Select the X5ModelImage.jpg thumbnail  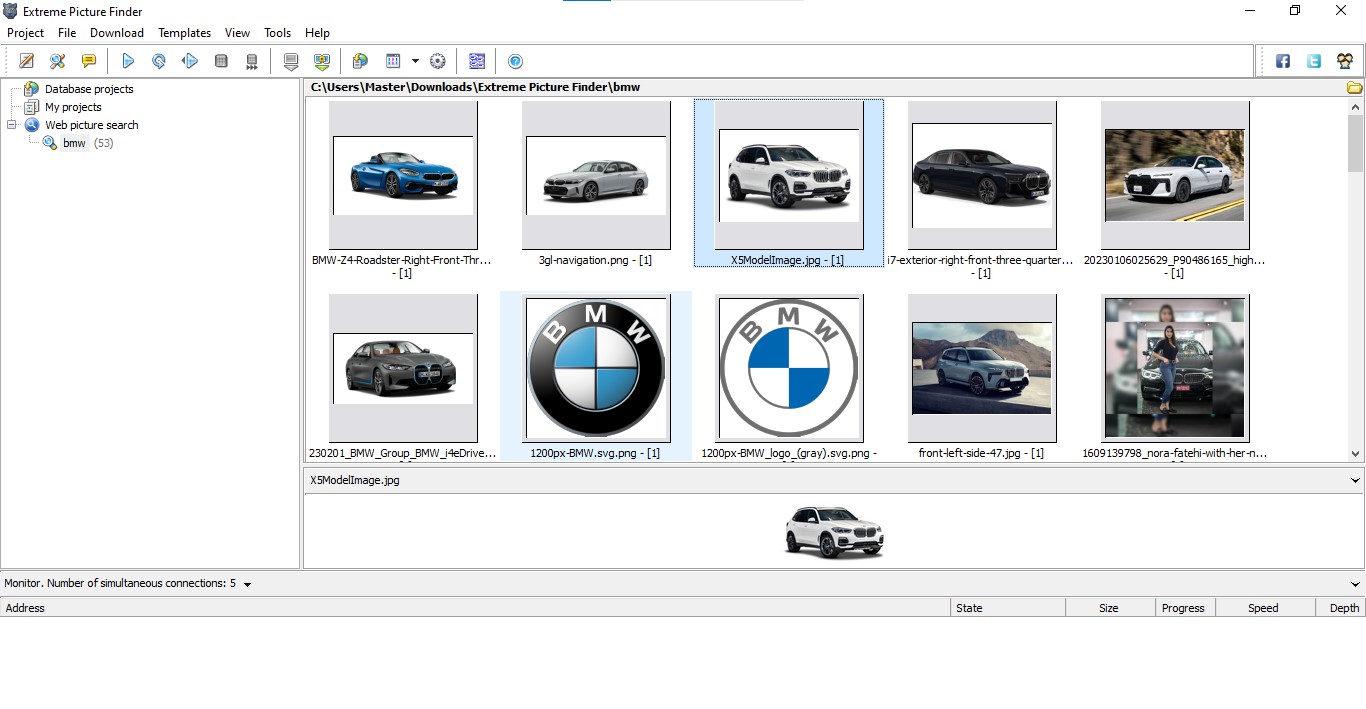(x=789, y=175)
